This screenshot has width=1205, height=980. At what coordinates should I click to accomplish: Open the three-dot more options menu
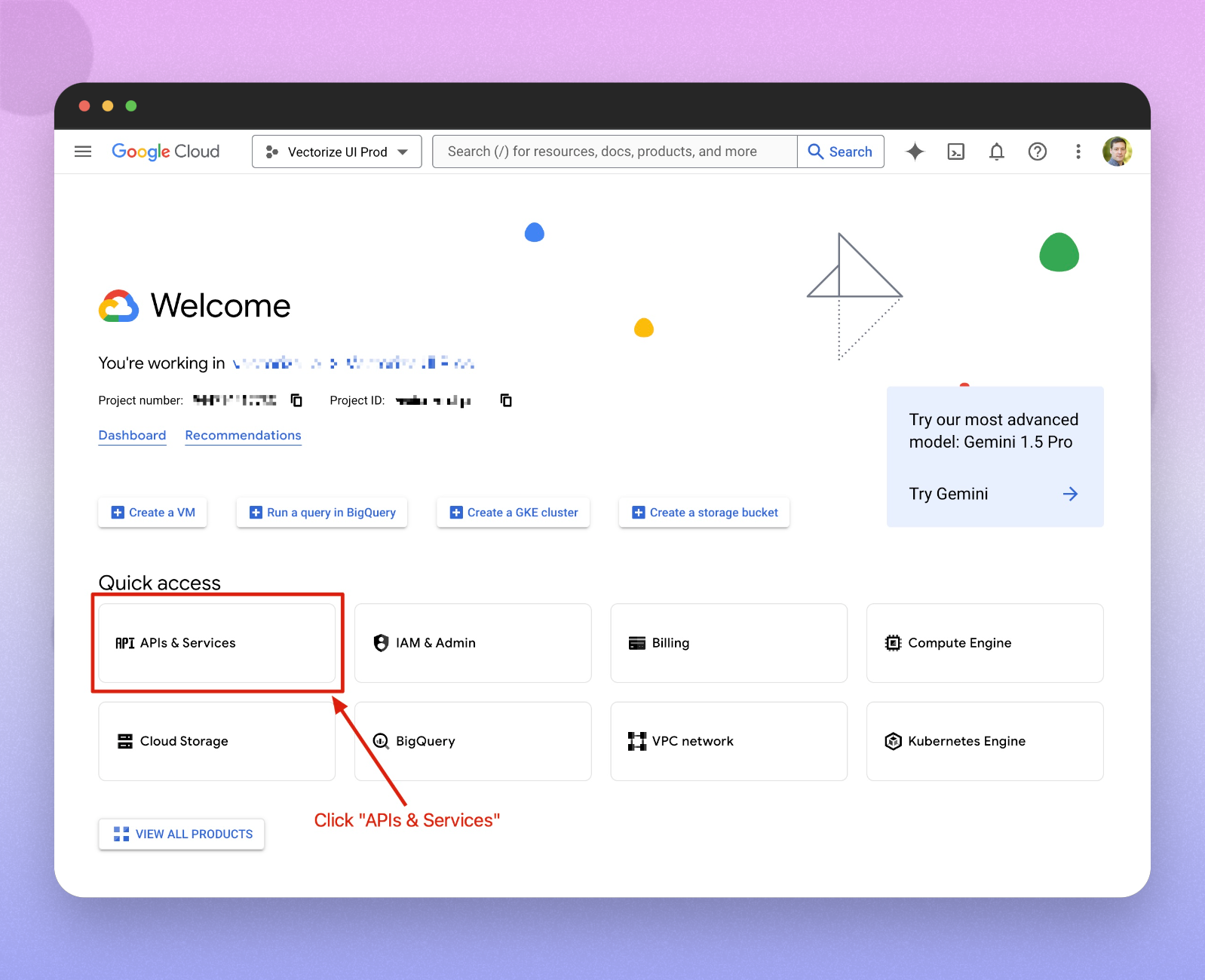click(1078, 152)
